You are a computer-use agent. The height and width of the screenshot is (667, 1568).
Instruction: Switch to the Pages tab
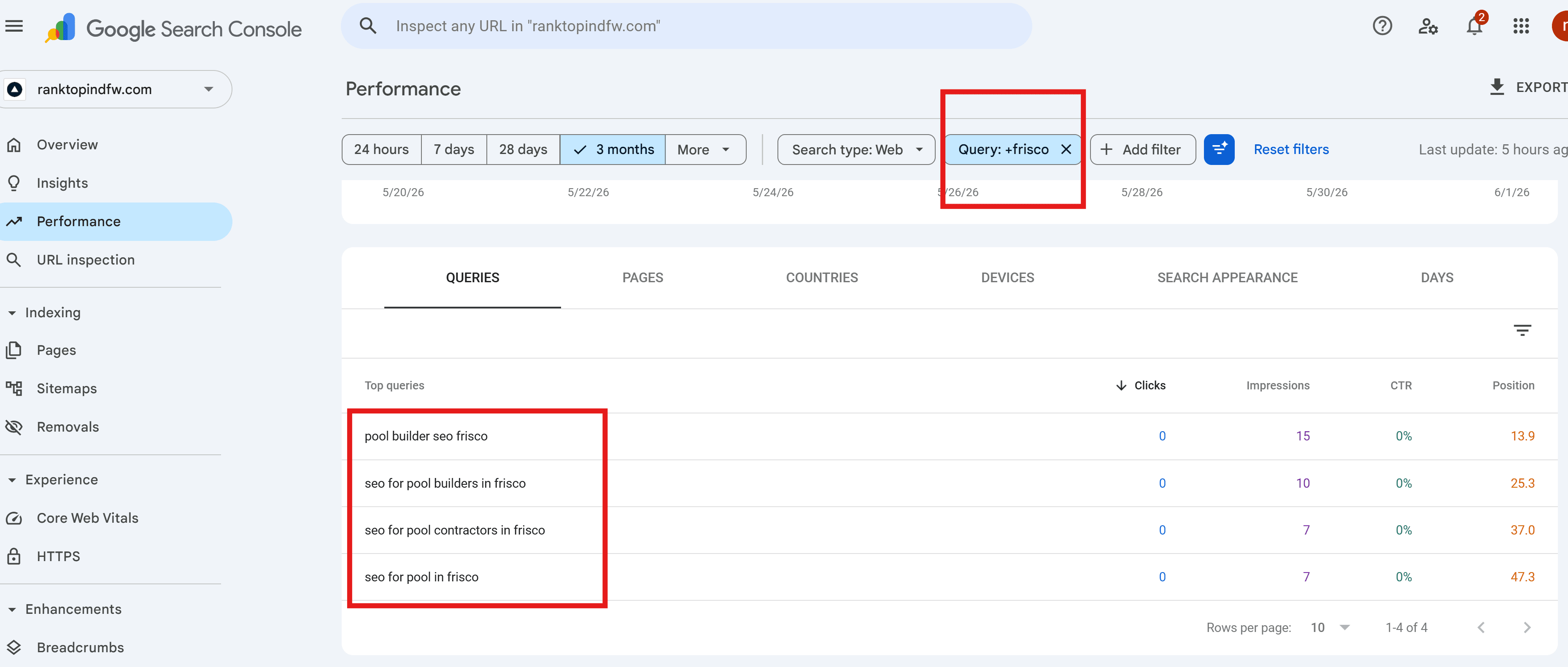643,278
